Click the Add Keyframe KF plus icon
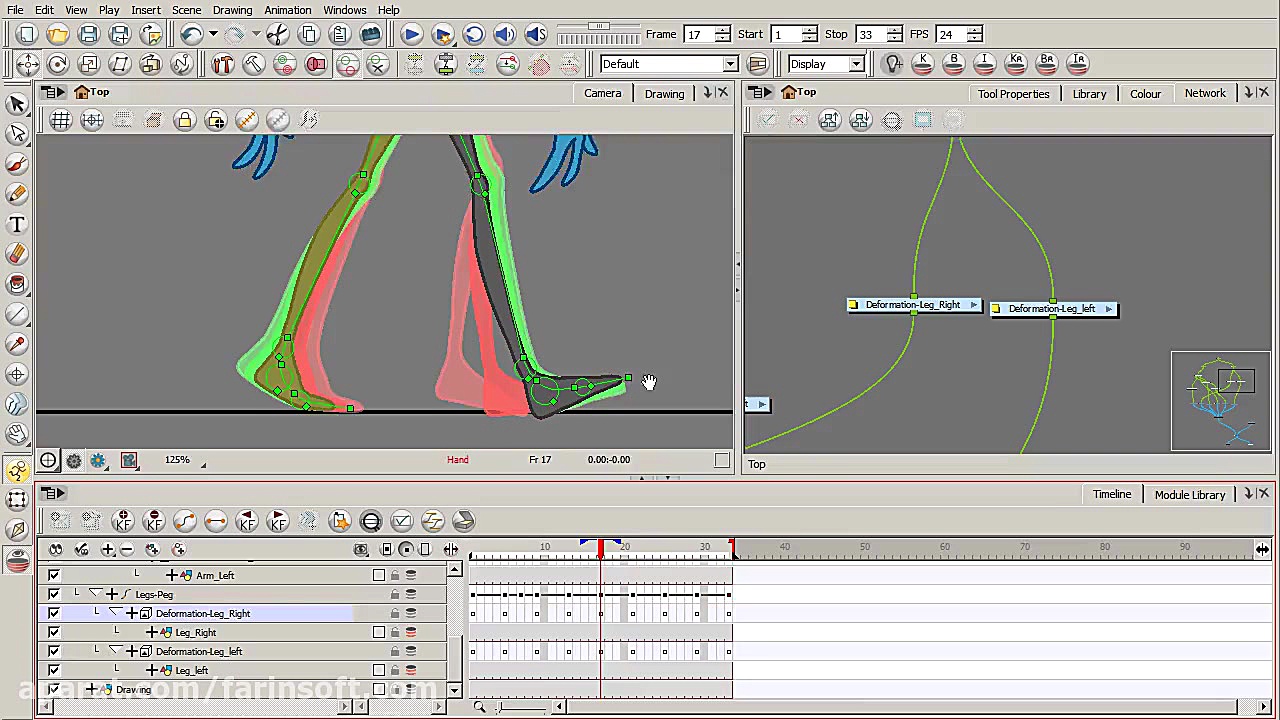 pos(123,521)
